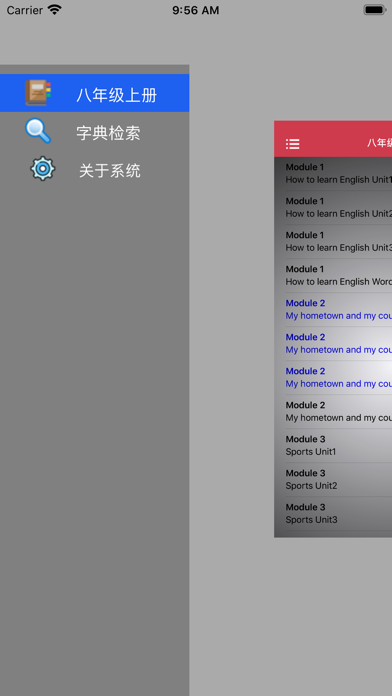The height and width of the screenshot is (696, 392).
Task: Open Module 1 How to learn English Words row
Action: pos(333,276)
